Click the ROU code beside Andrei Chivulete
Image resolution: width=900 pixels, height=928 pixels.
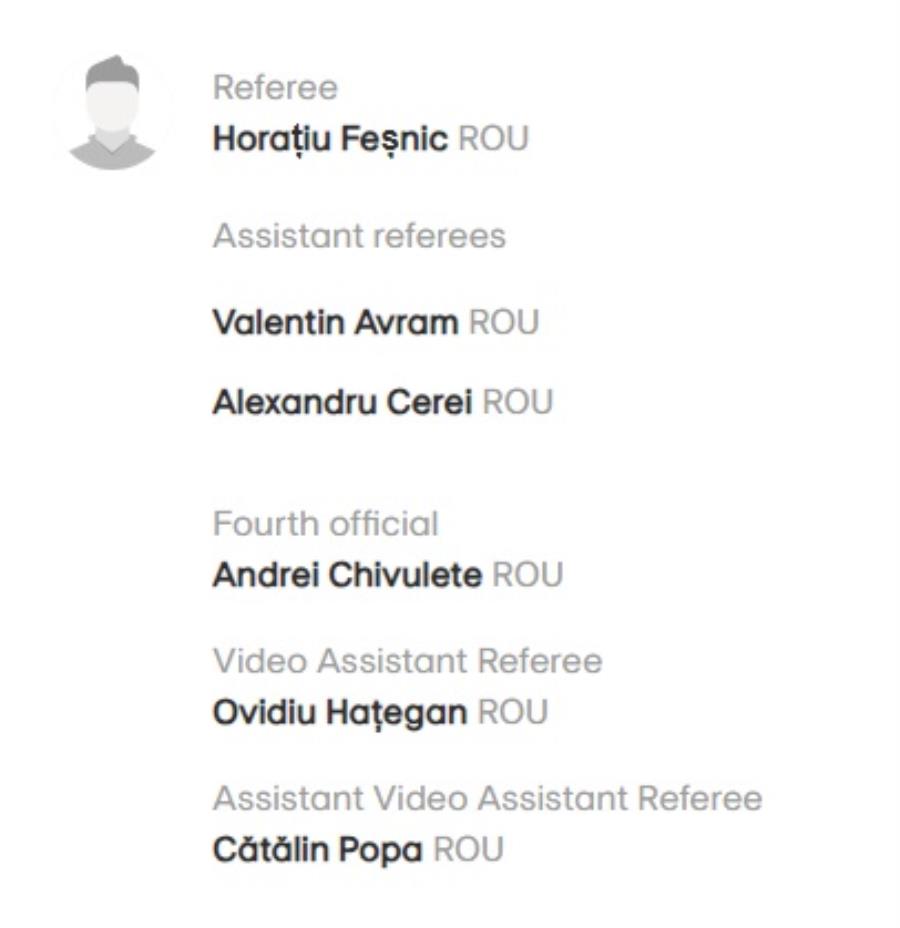click(x=528, y=576)
